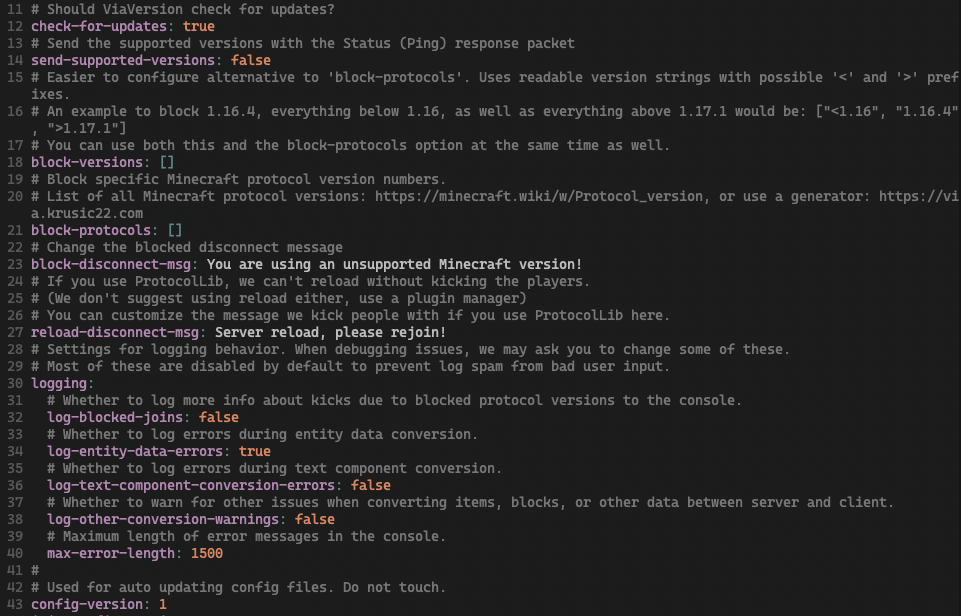Click the 'Server reload, please rejoin!' text
This screenshot has height=616, width=961.
coord(330,332)
